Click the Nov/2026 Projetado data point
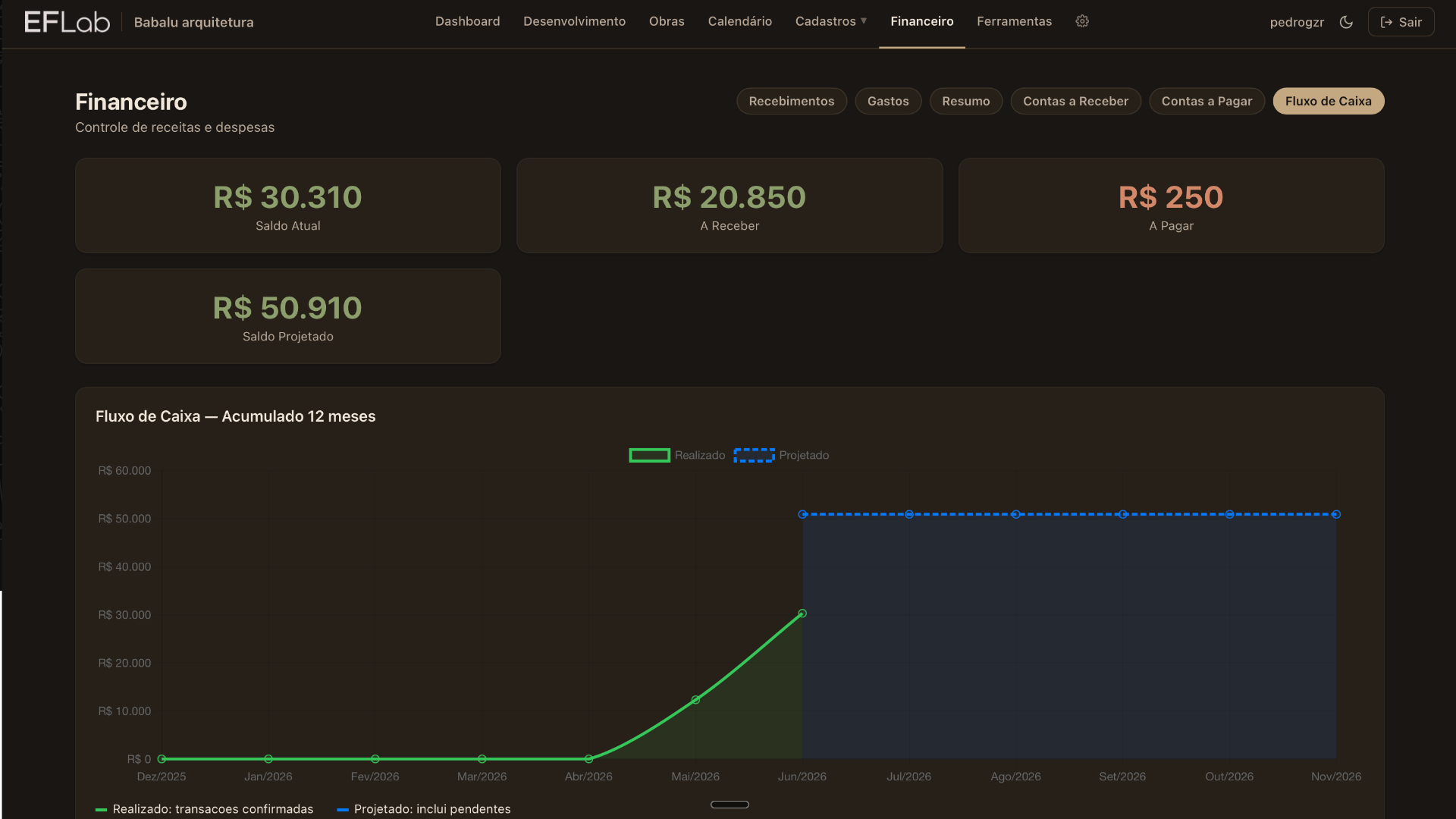This screenshot has width=1456, height=819. click(1336, 514)
